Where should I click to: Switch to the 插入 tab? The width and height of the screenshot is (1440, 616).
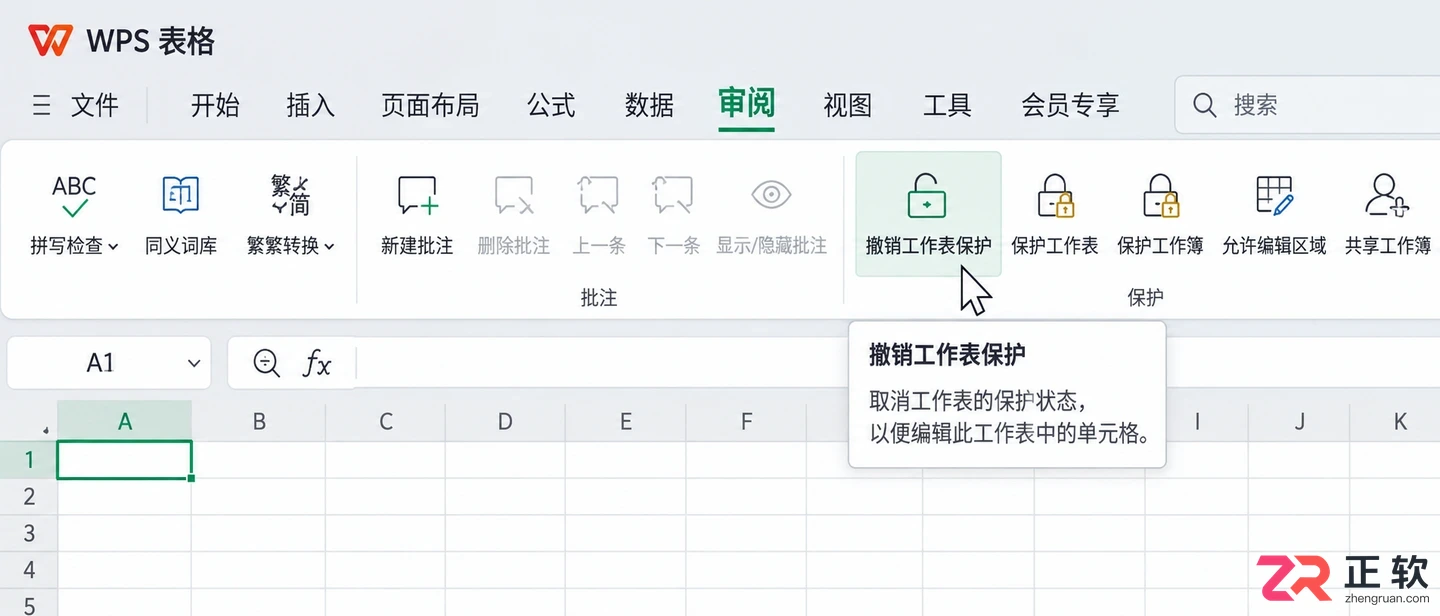(x=310, y=104)
